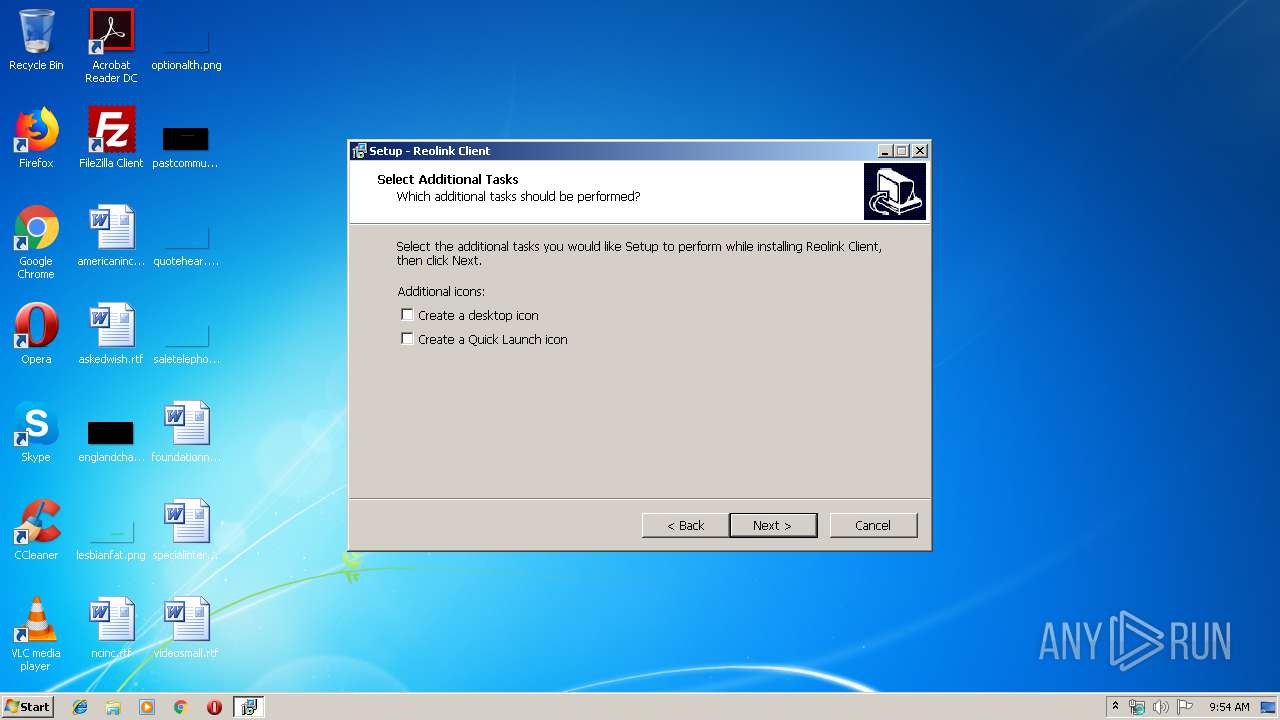Open Chrome from the taskbar
The height and width of the screenshot is (720, 1280).
[181, 707]
